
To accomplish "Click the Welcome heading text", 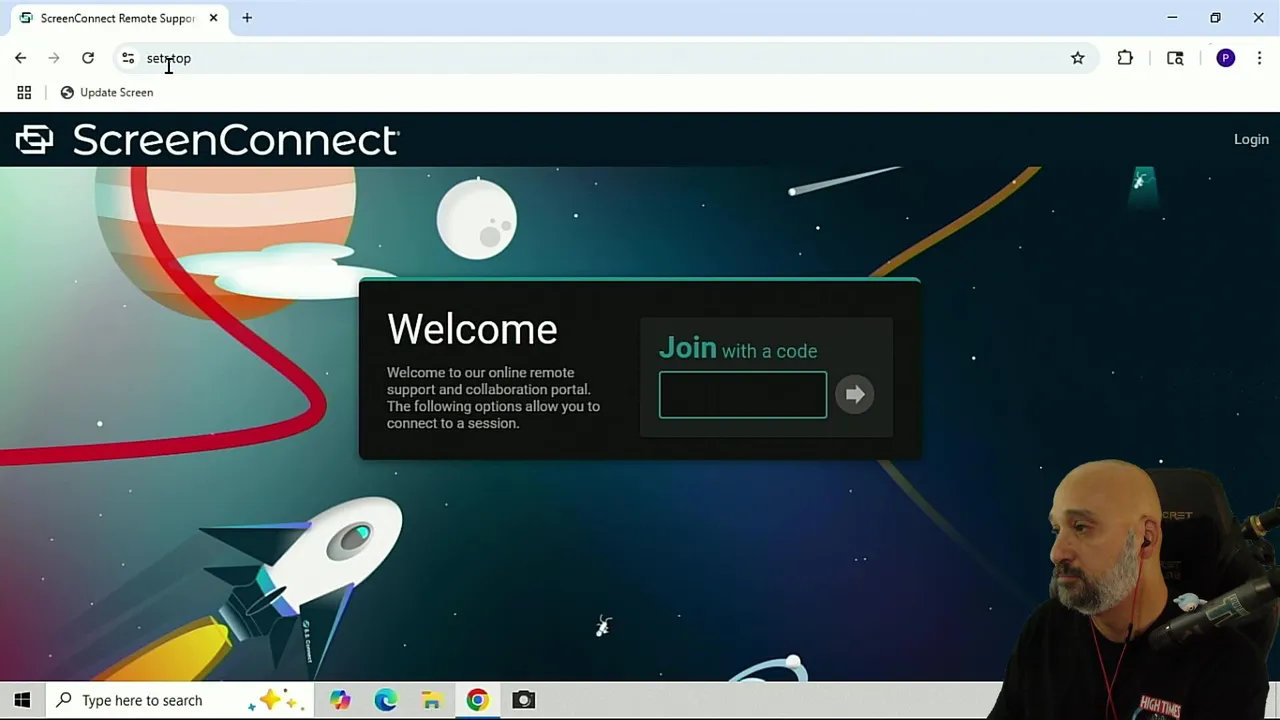I will (472, 330).
